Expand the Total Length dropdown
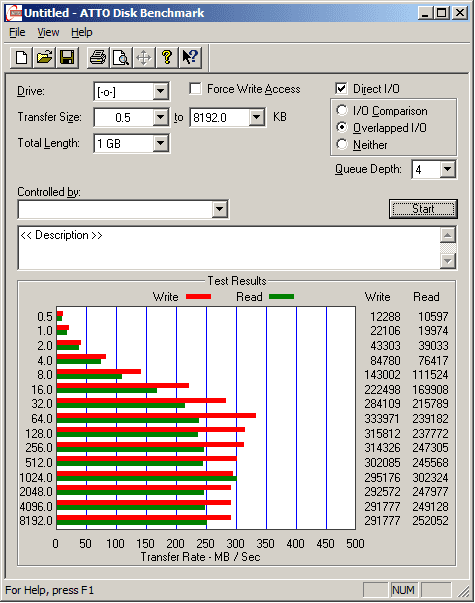475x603 pixels. 160,143
